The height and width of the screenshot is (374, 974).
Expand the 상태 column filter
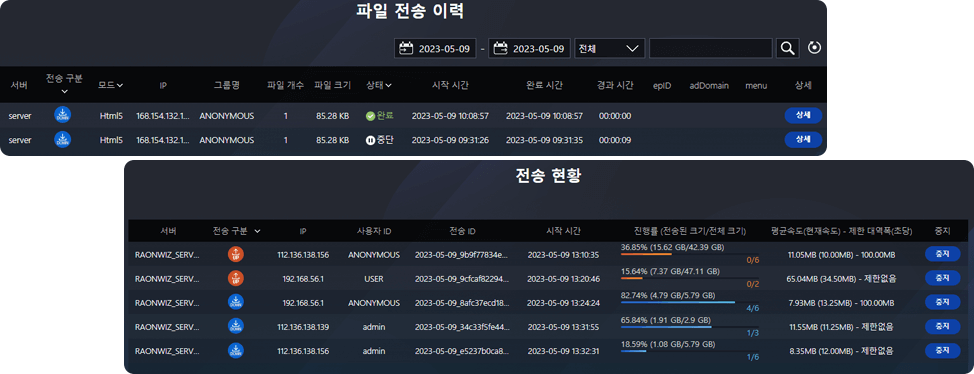[388, 86]
